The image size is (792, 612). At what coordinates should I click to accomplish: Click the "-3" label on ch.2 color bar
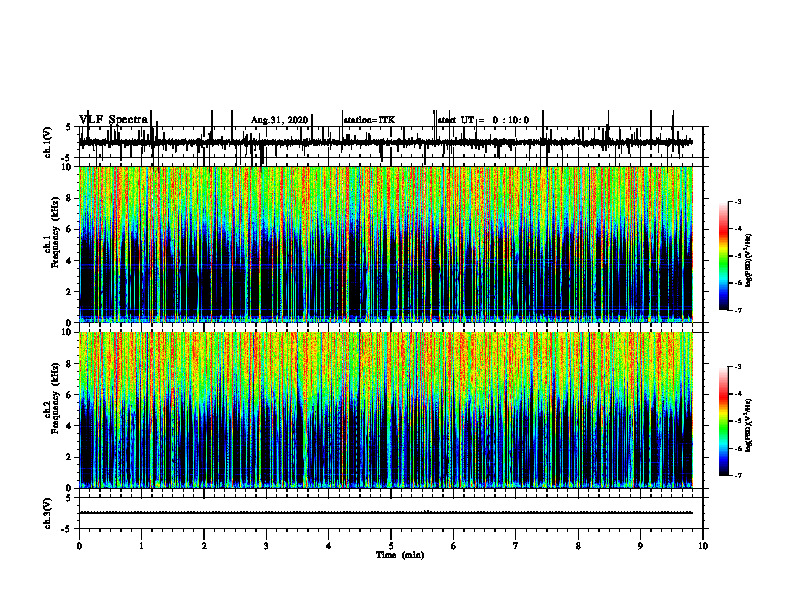pyautogui.click(x=738, y=367)
